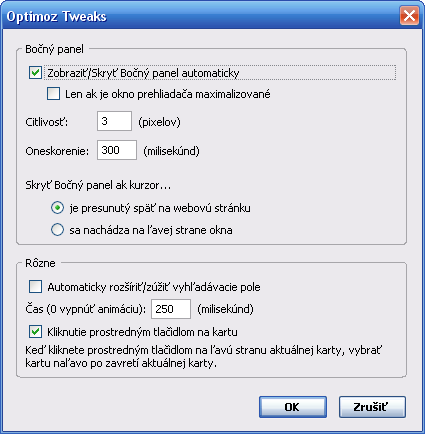The height and width of the screenshot is (434, 425).
Task: Click the Oneskorenie: label text
Action: coord(57,151)
